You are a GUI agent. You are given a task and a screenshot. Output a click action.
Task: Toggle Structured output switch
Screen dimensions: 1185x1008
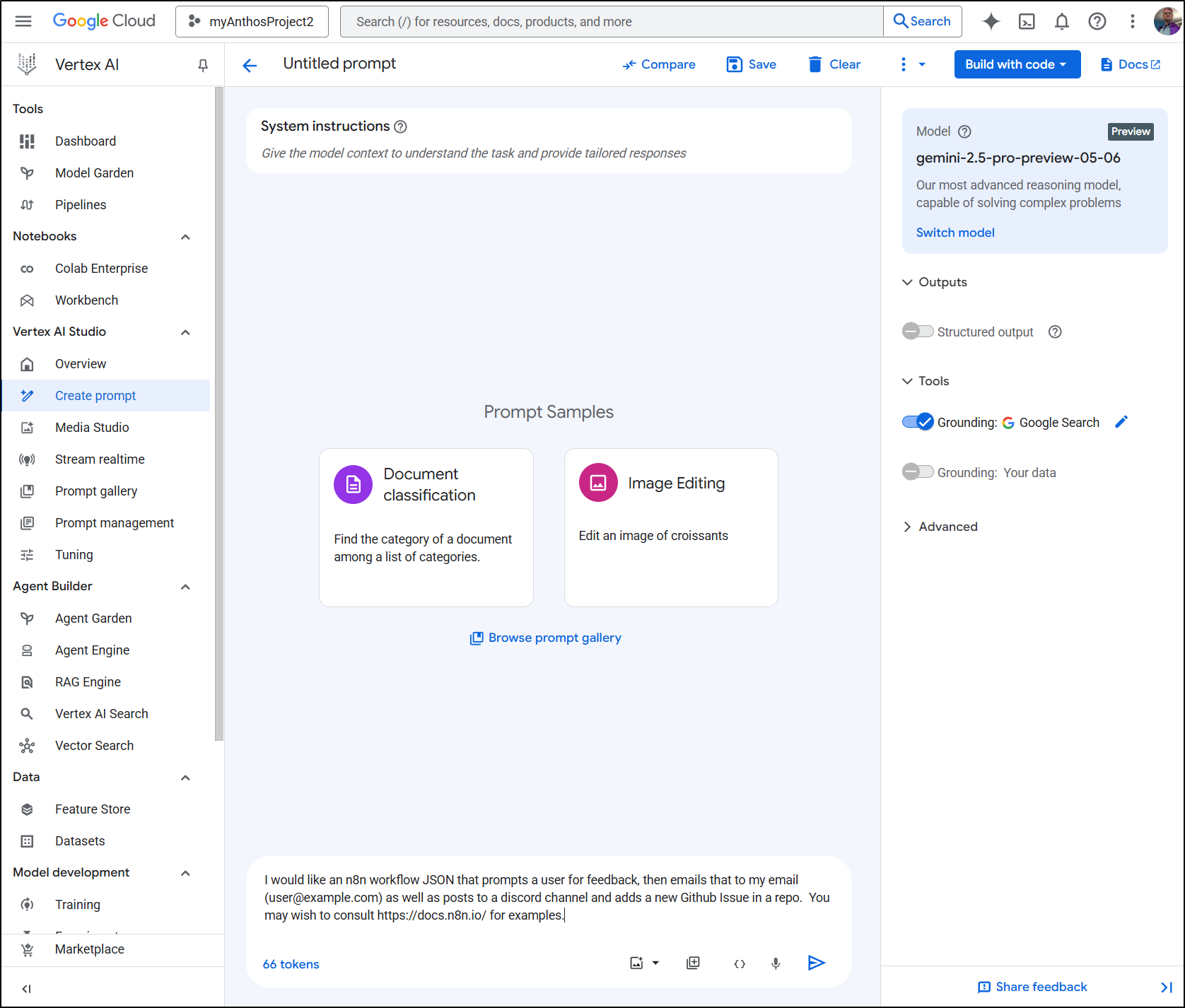918,331
